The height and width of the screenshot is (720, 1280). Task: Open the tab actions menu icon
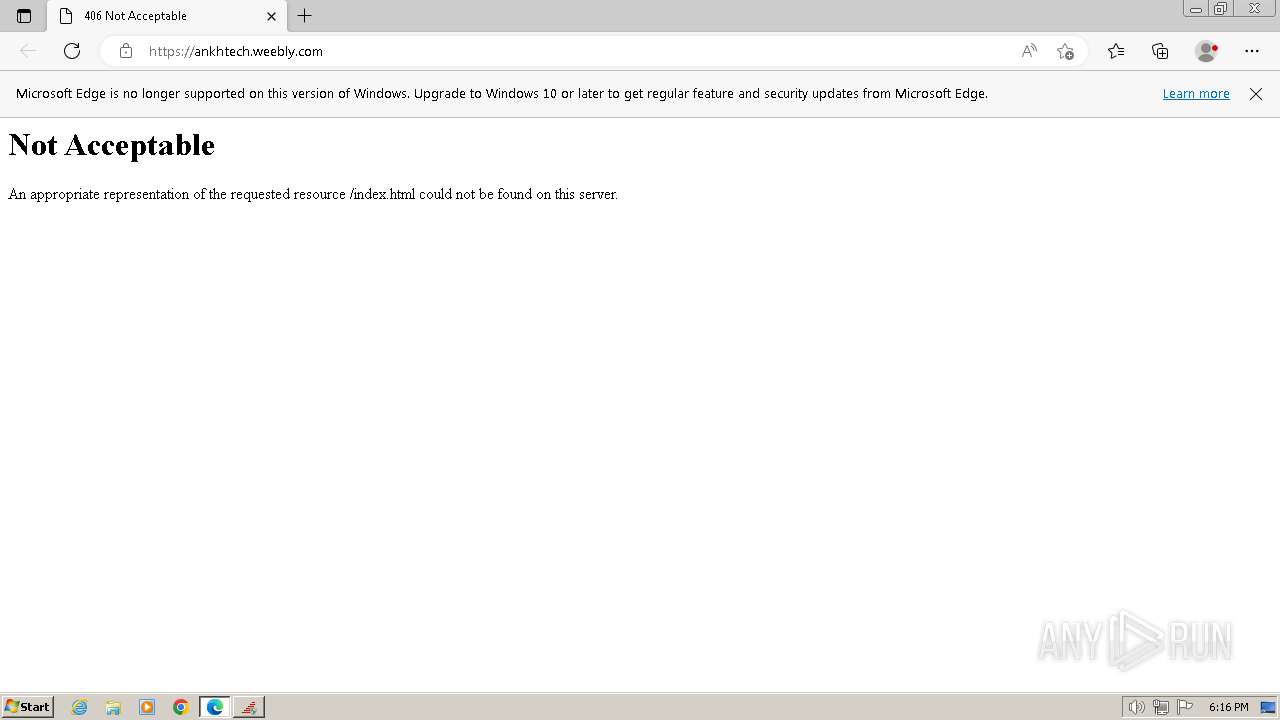pos(24,16)
